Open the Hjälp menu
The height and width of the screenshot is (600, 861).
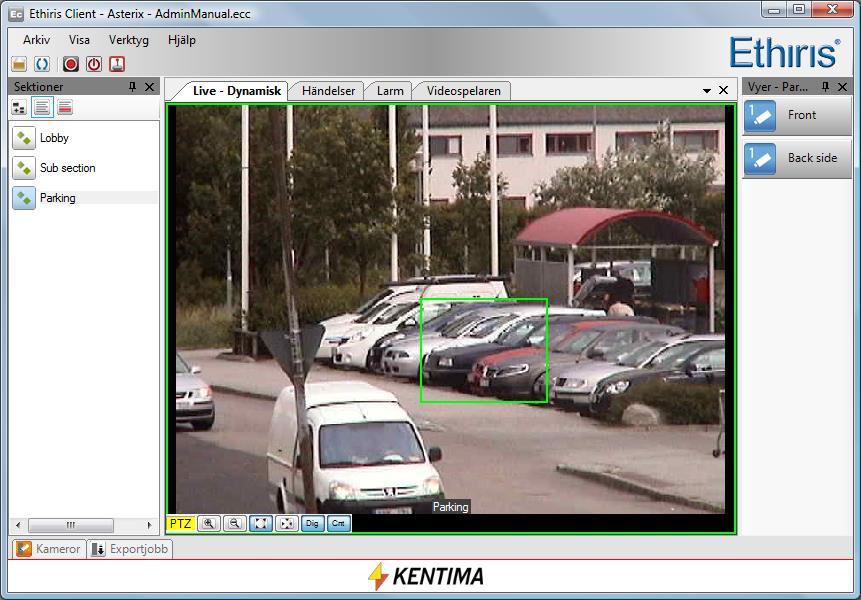click(182, 40)
